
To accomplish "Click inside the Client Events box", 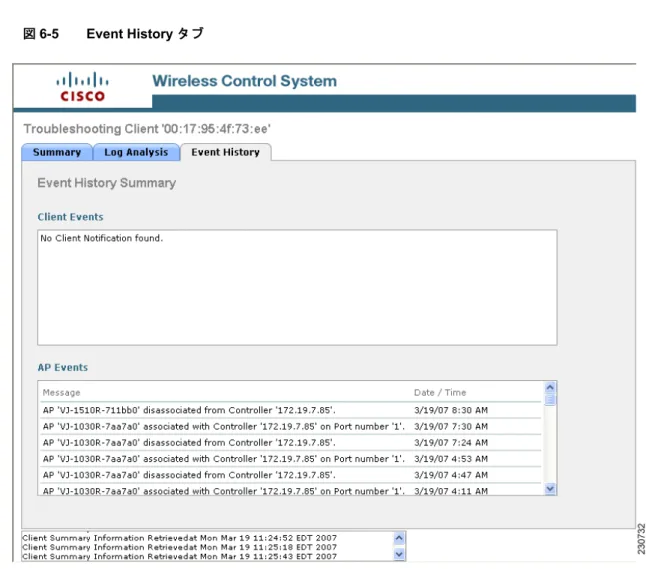I will 297,288.
